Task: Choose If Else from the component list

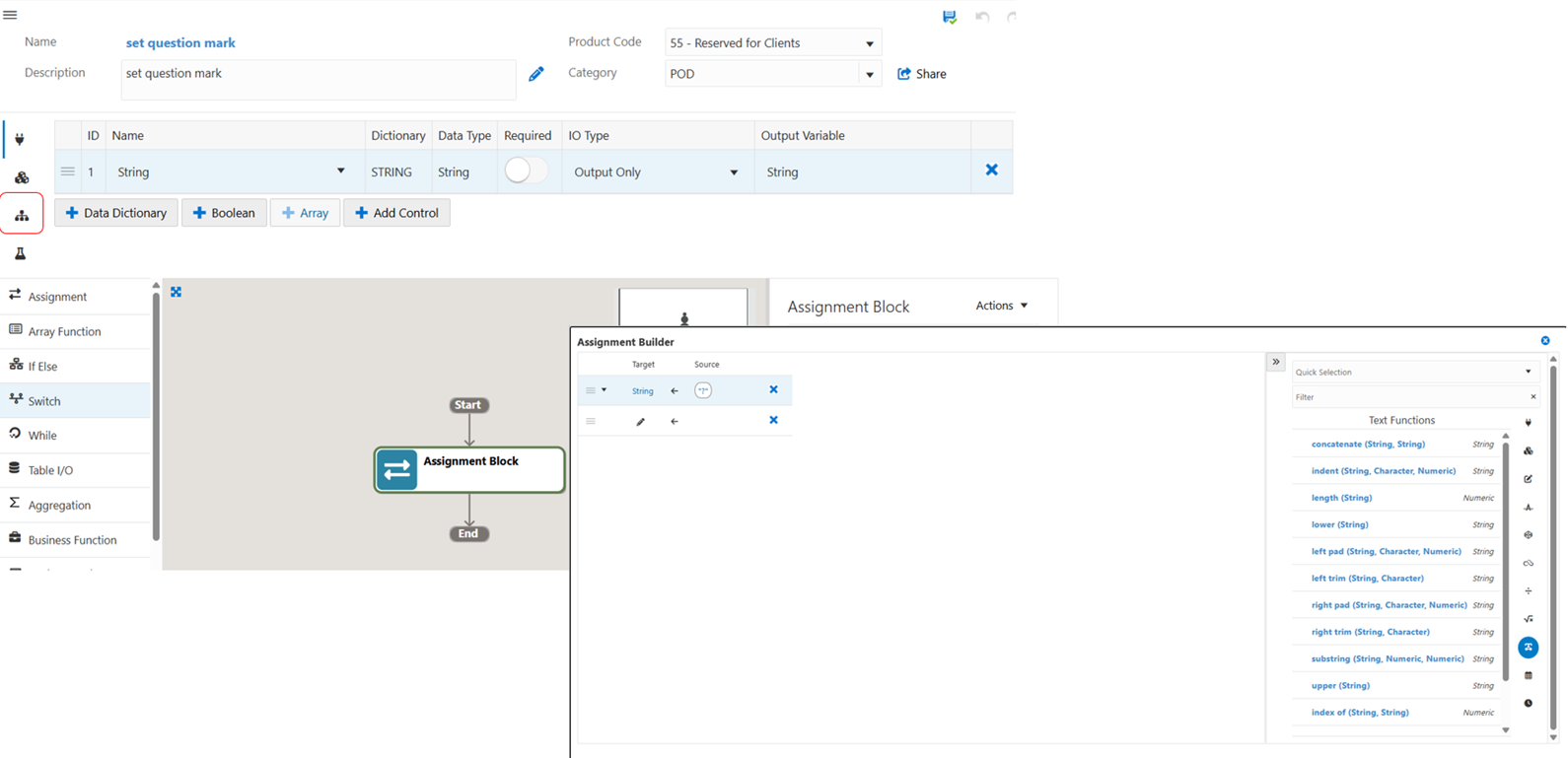Action: pos(42,366)
